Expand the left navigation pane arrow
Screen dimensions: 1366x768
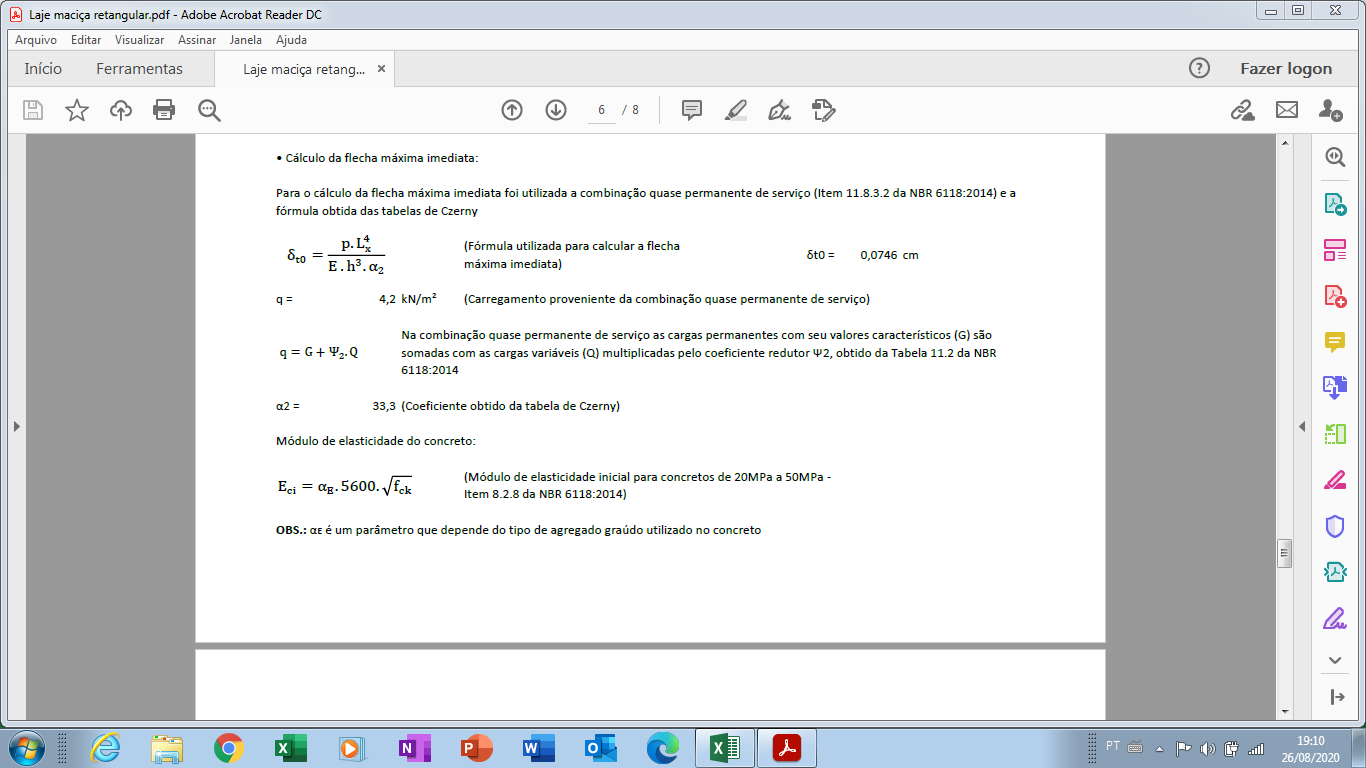click(16, 426)
